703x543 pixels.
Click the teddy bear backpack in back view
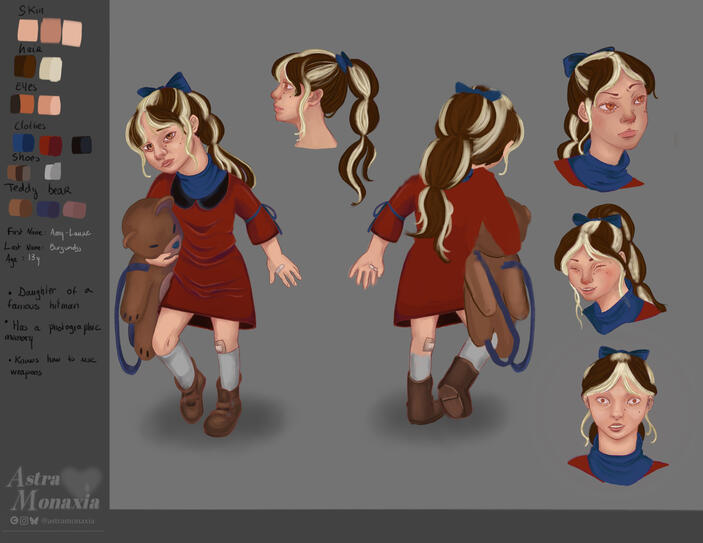pyautogui.click(x=498, y=282)
